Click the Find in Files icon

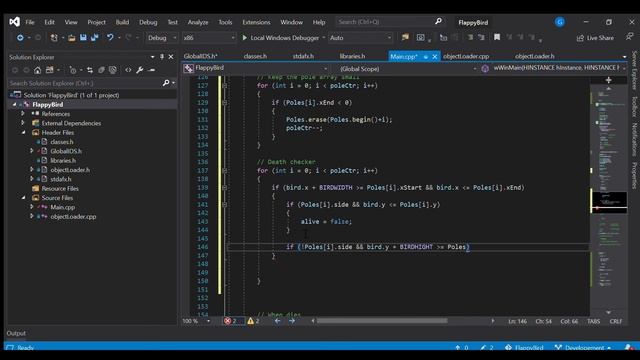coord(405,38)
